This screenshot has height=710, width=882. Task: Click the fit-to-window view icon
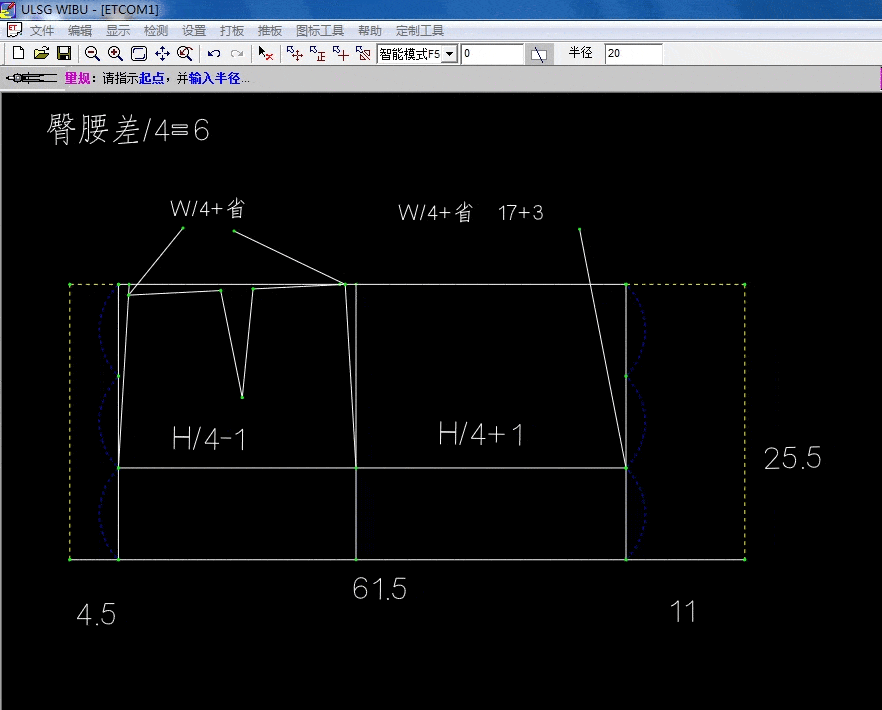pyautogui.click(x=139, y=54)
